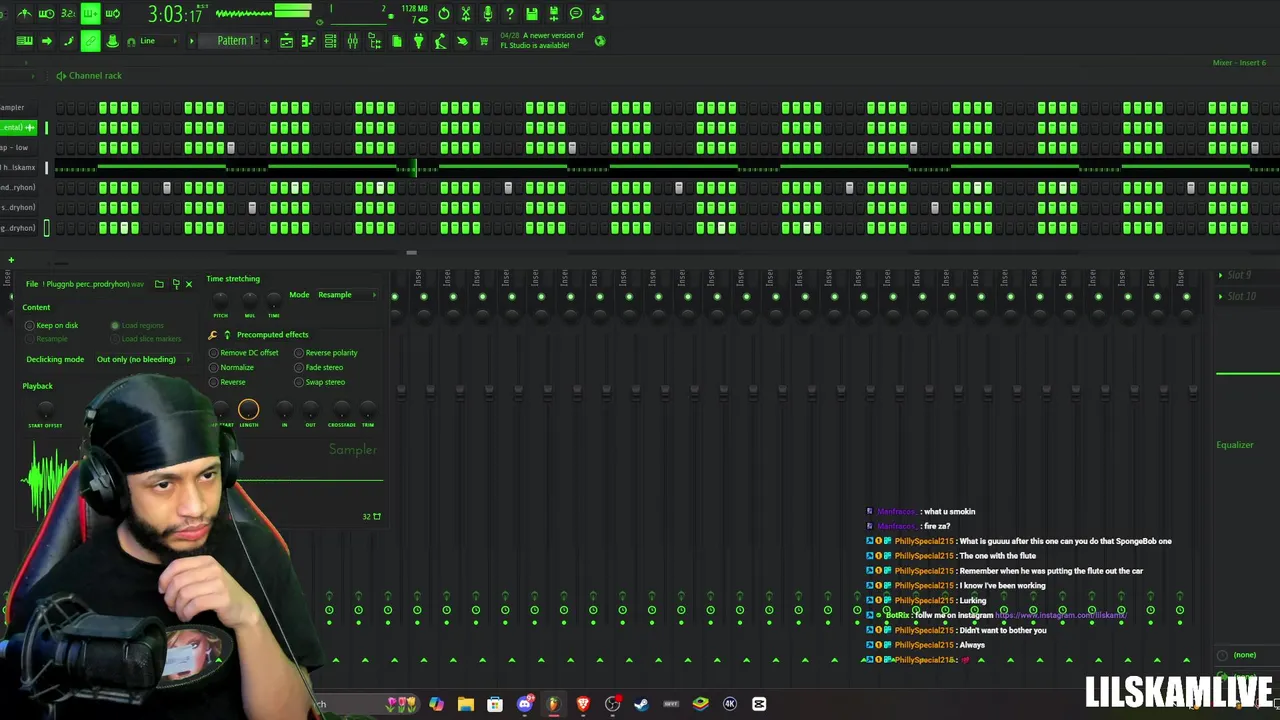Open the Mixer view icon
This screenshot has width=1280, height=720.
(x=352, y=41)
